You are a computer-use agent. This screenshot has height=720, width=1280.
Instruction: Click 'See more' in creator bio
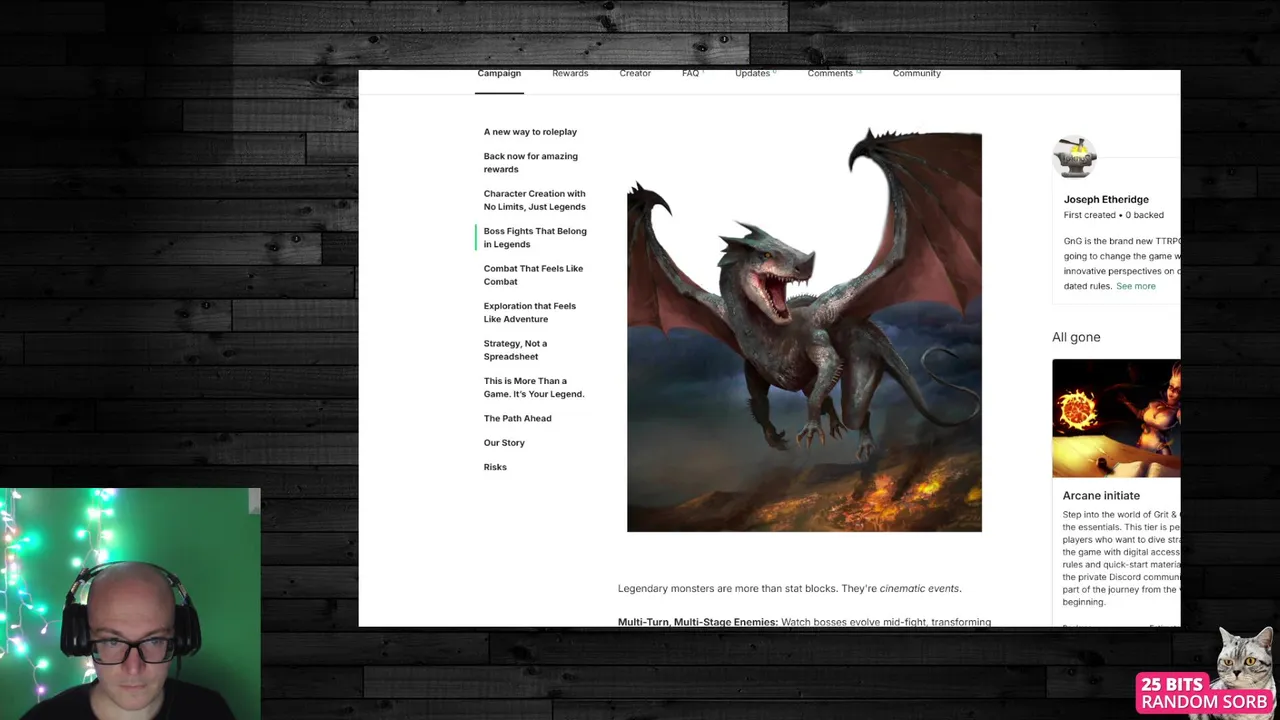click(x=1135, y=286)
